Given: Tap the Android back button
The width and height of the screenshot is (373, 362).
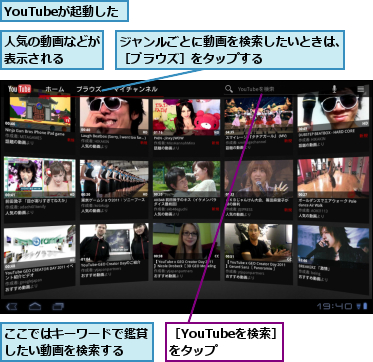Looking at the screenshot, I should tap(12, 306).
